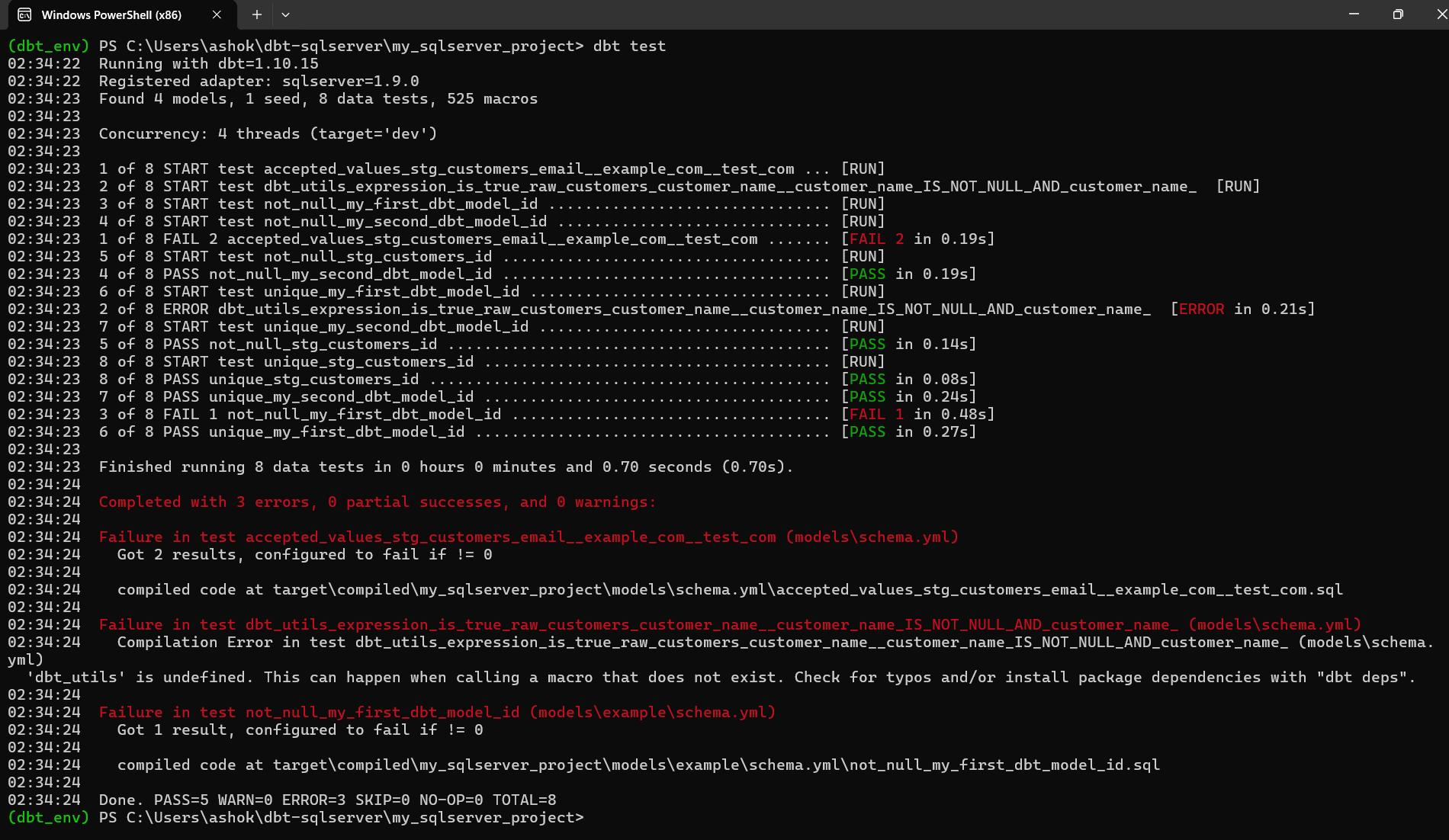Minimize the terminal window

[x=1354, y=14]
